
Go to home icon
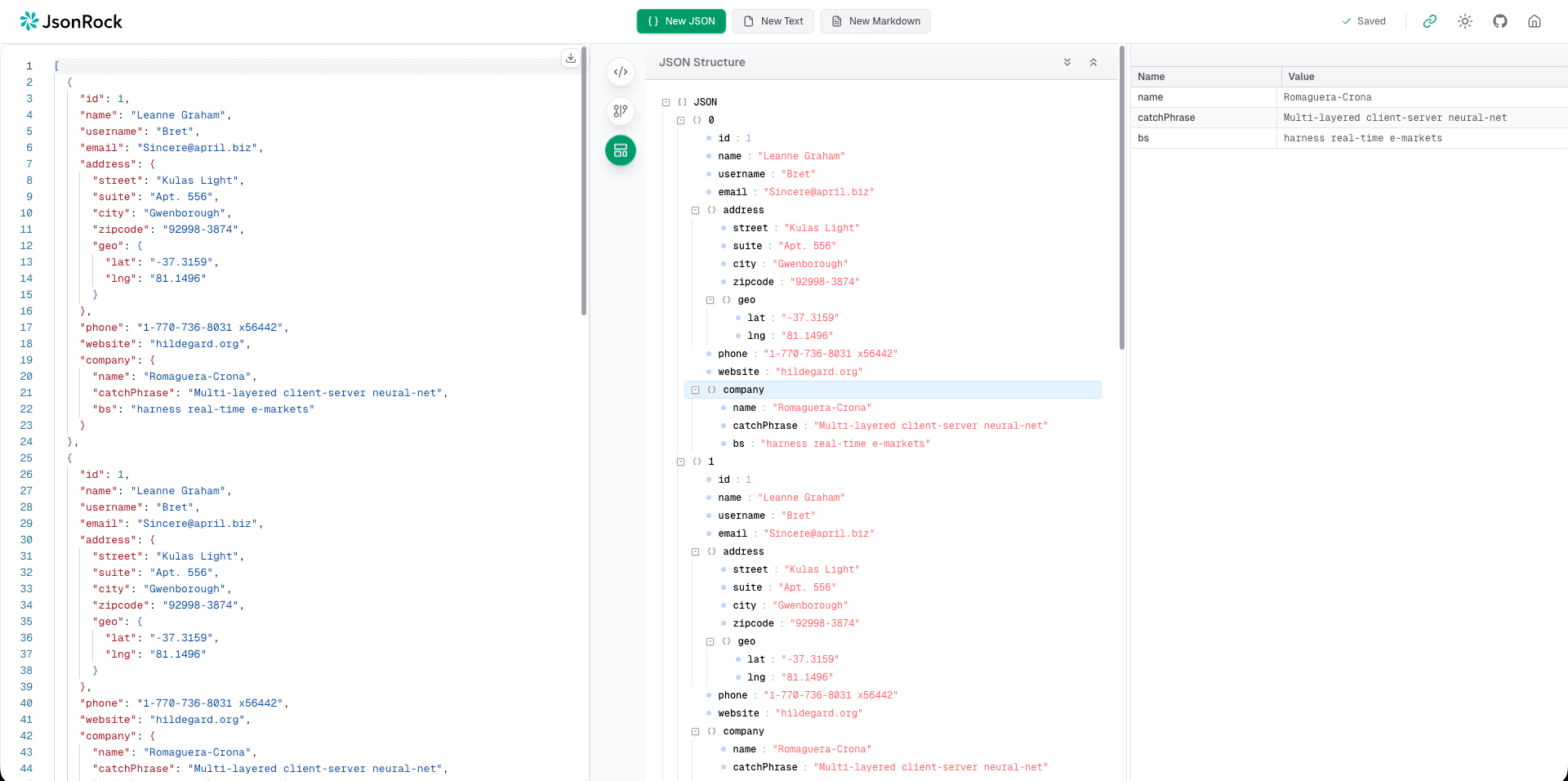pos(1535,21)
